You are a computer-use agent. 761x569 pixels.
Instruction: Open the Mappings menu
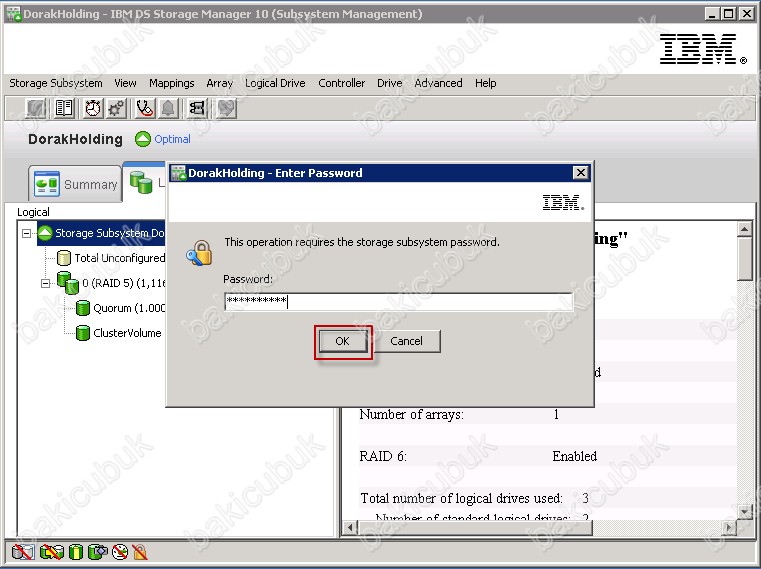click(x=171, y=83)
